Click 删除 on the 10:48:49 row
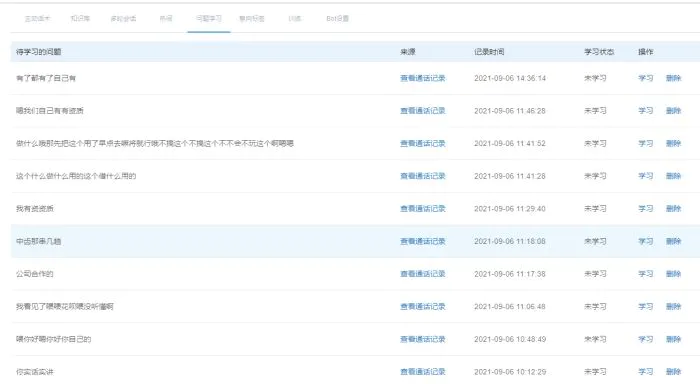This screenshot has height=384, width=700. tap(674, 339)
